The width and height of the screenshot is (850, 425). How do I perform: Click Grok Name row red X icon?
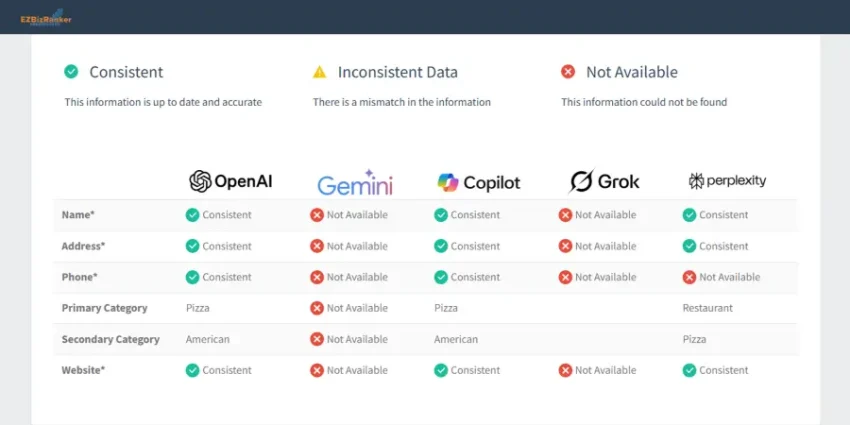pyautogui.click(x=565, y=215)
